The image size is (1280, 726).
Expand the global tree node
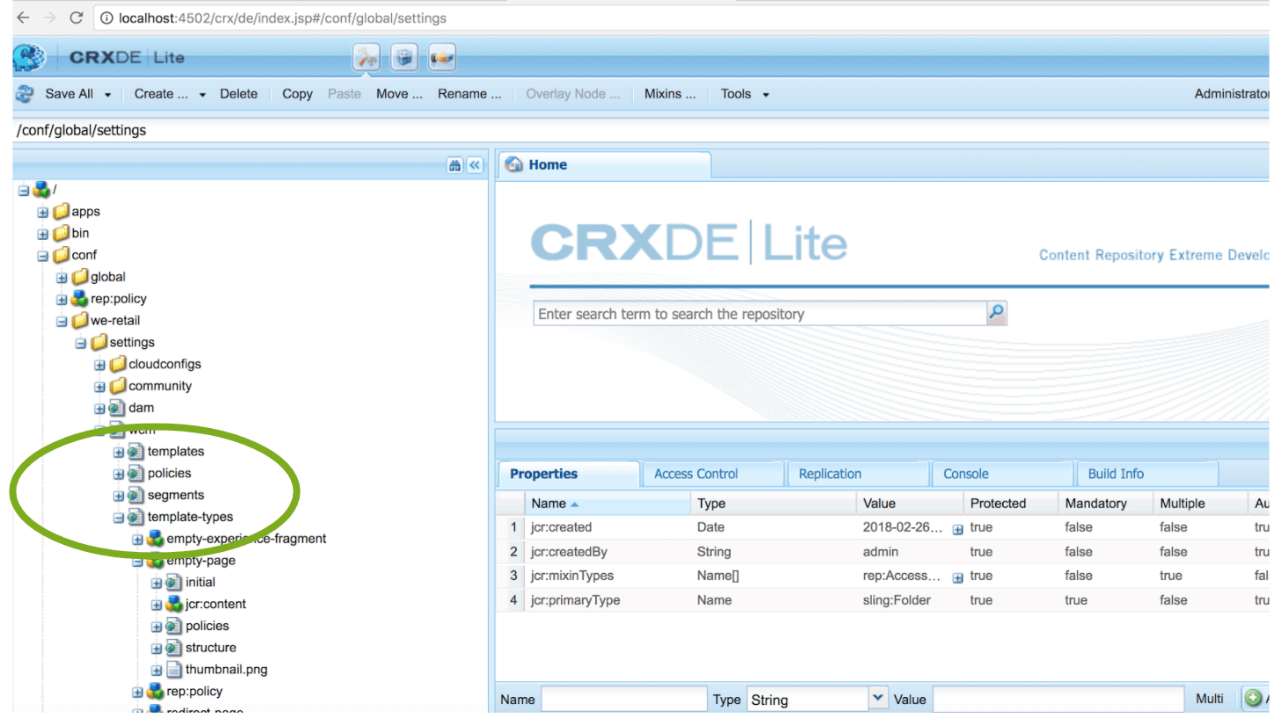click(62, 278)
